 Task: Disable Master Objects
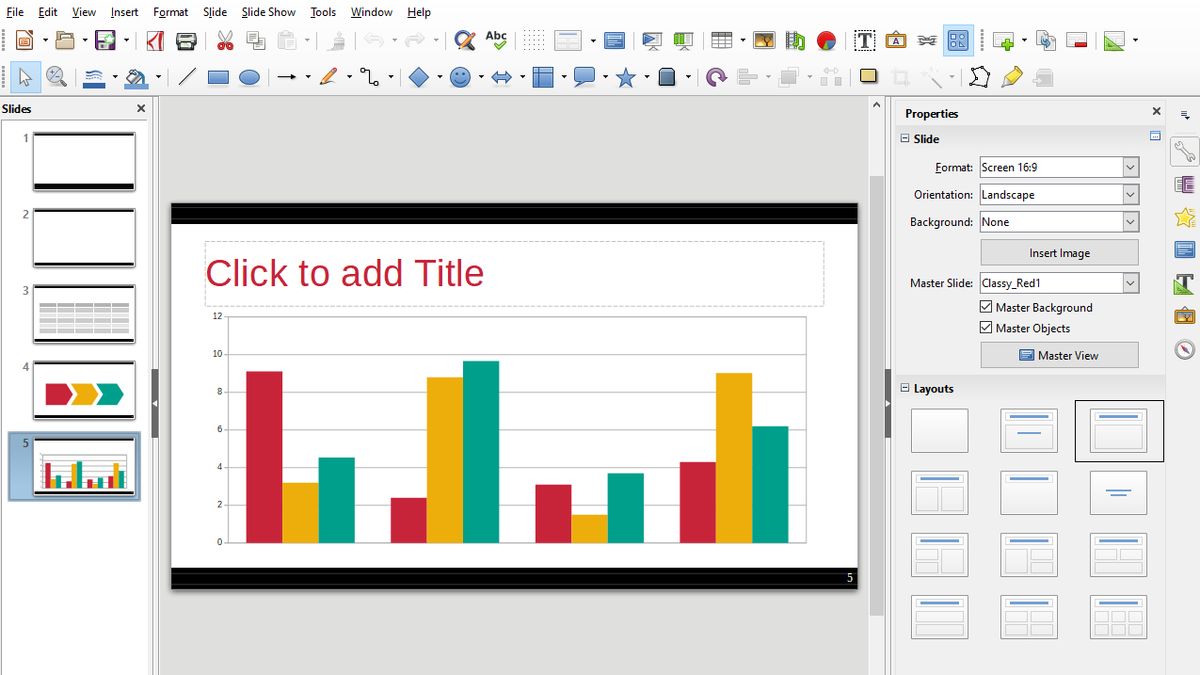(x=985, y=327)
